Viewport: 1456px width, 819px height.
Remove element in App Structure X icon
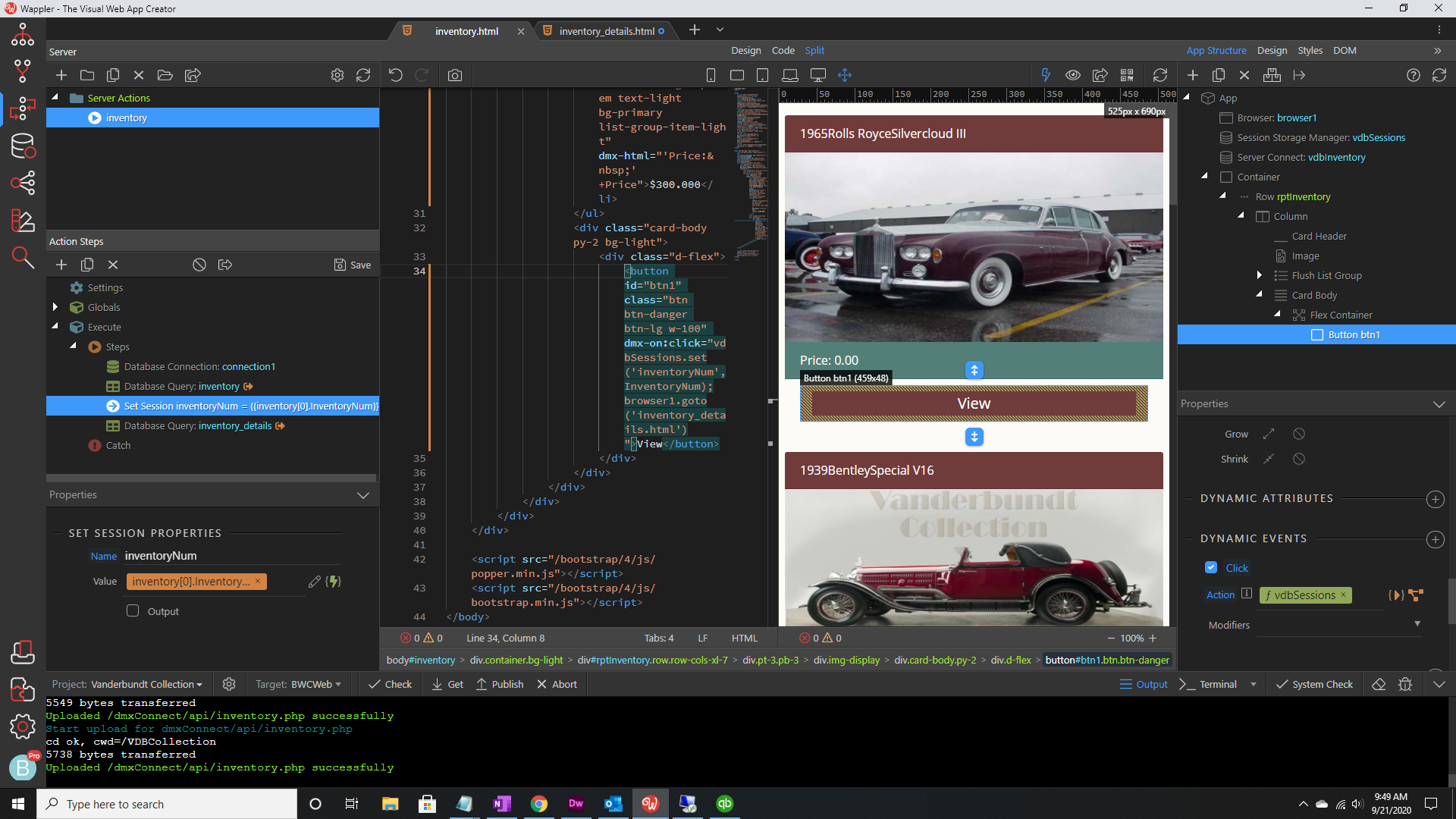pos(1244,75)
